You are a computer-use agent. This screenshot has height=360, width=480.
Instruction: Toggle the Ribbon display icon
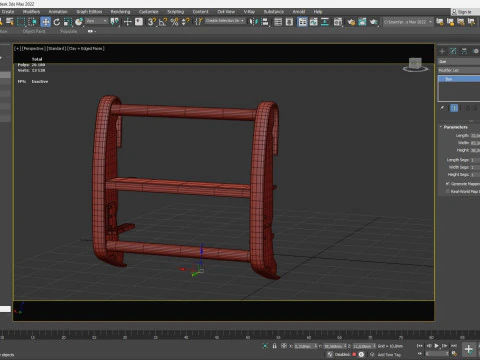[302, 22]
